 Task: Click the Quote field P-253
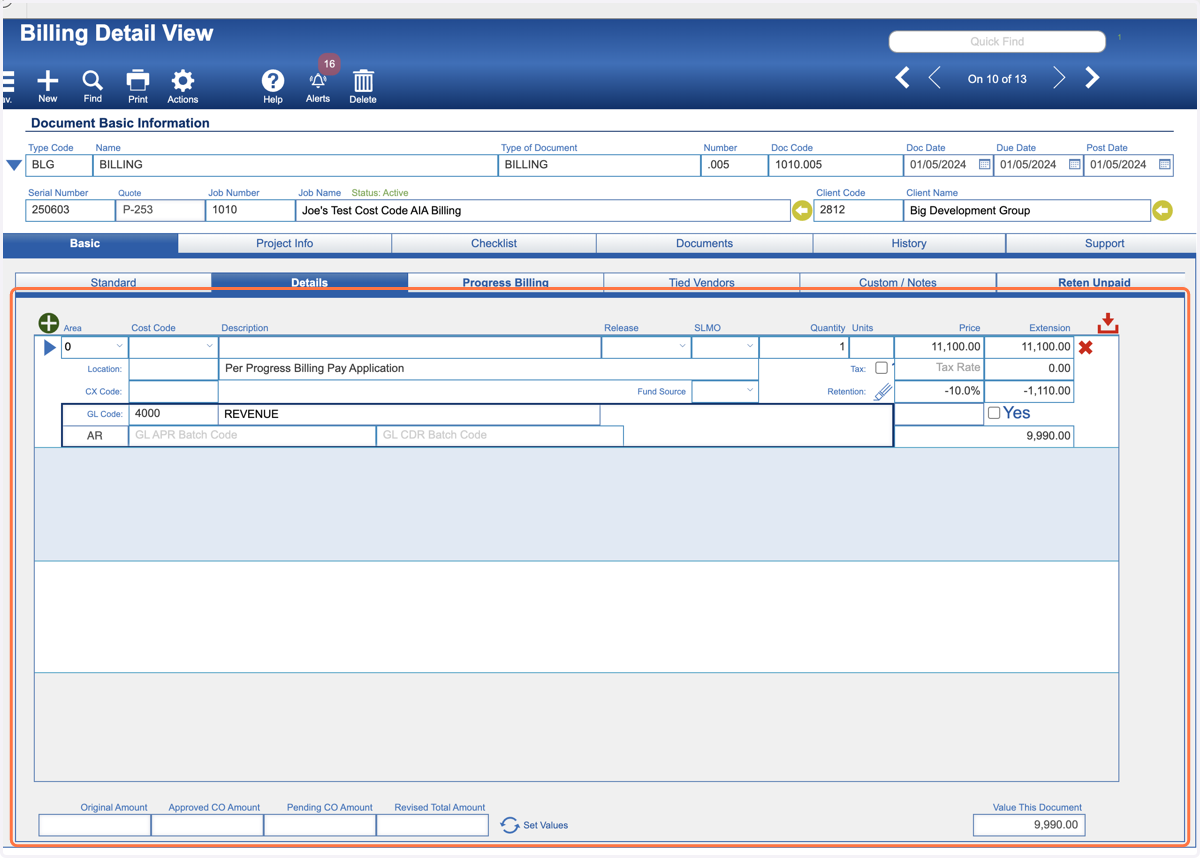coord(160,211)
